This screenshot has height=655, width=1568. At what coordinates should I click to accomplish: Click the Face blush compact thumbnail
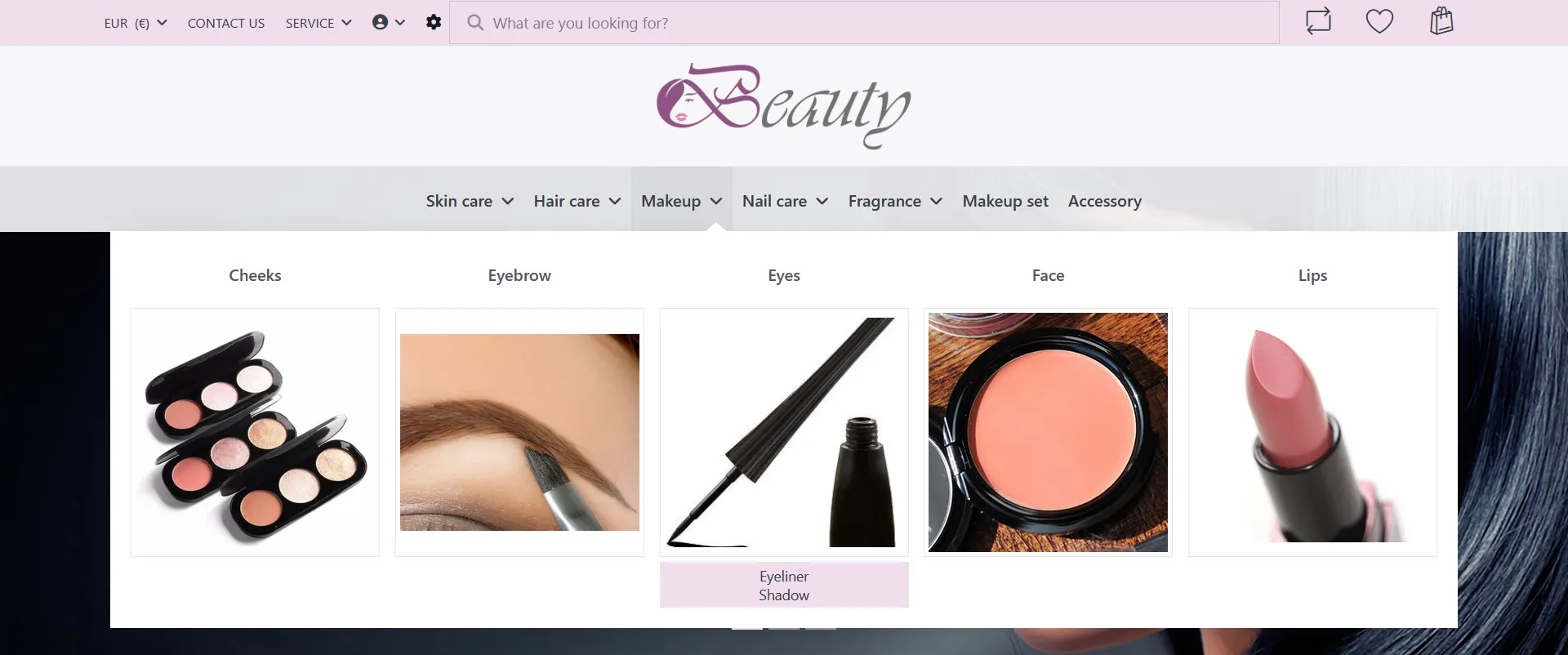(1048, 432)
